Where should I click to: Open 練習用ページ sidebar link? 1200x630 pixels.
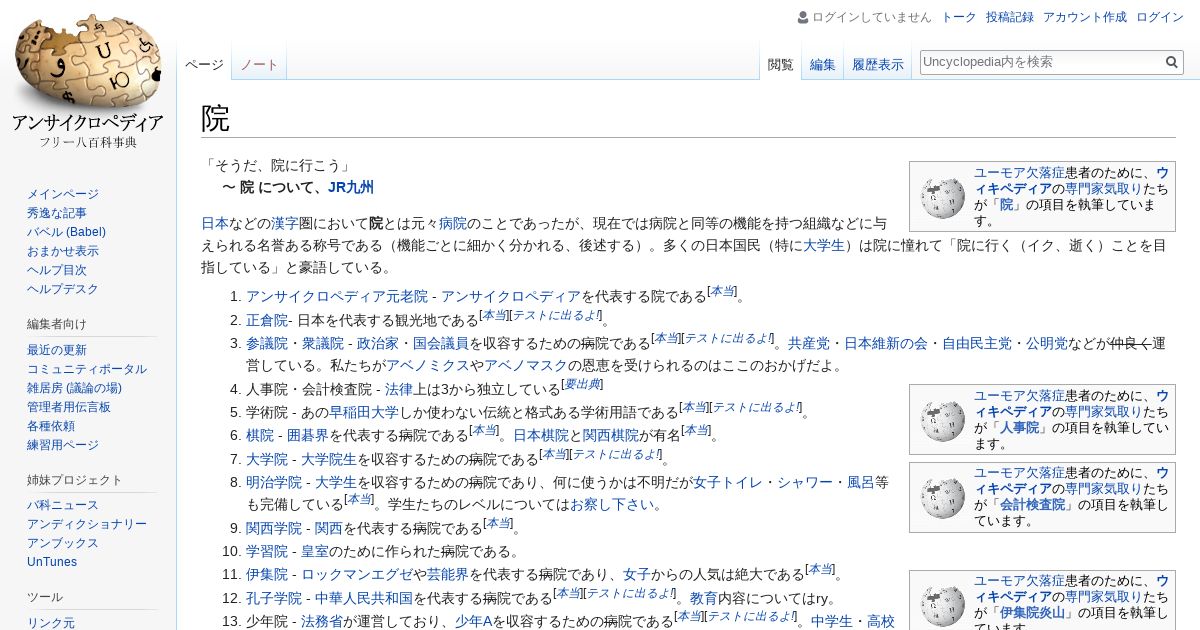[x=63, y=445]
